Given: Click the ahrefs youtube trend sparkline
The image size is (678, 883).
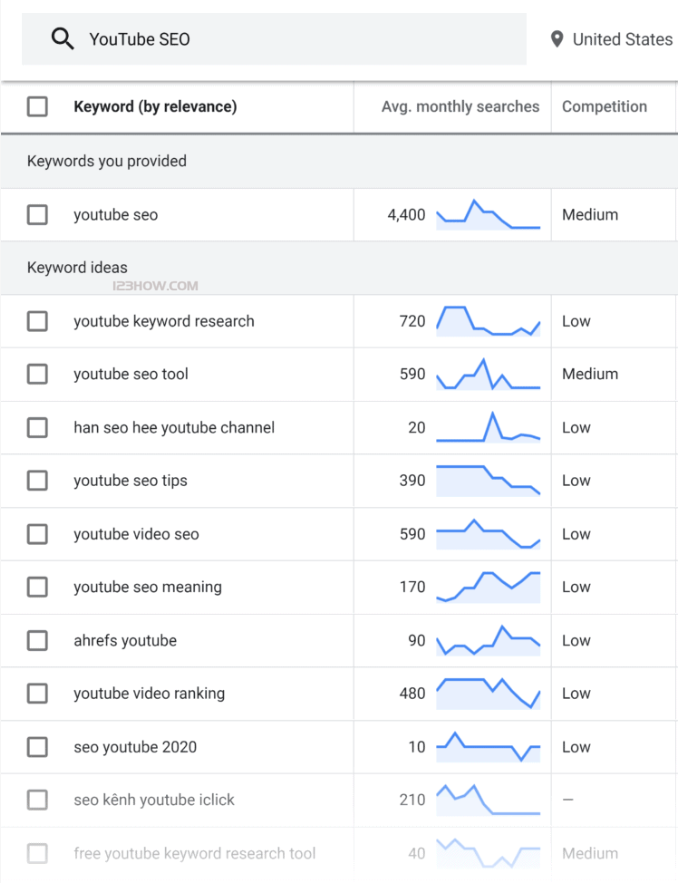Looking at the screenshot, I should 488,640.
